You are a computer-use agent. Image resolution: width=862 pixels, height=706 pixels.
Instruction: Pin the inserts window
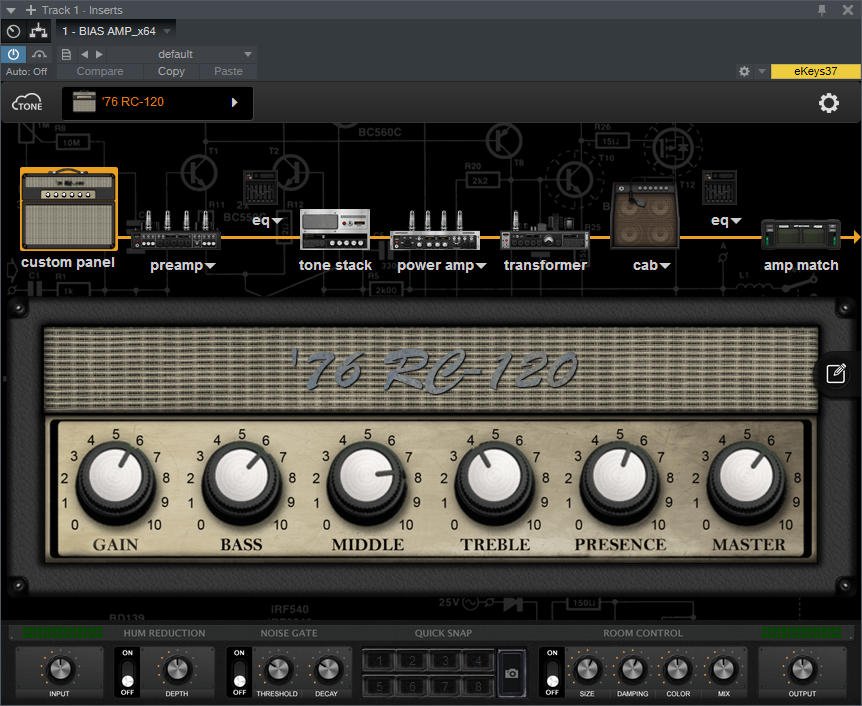coord(822,9)
